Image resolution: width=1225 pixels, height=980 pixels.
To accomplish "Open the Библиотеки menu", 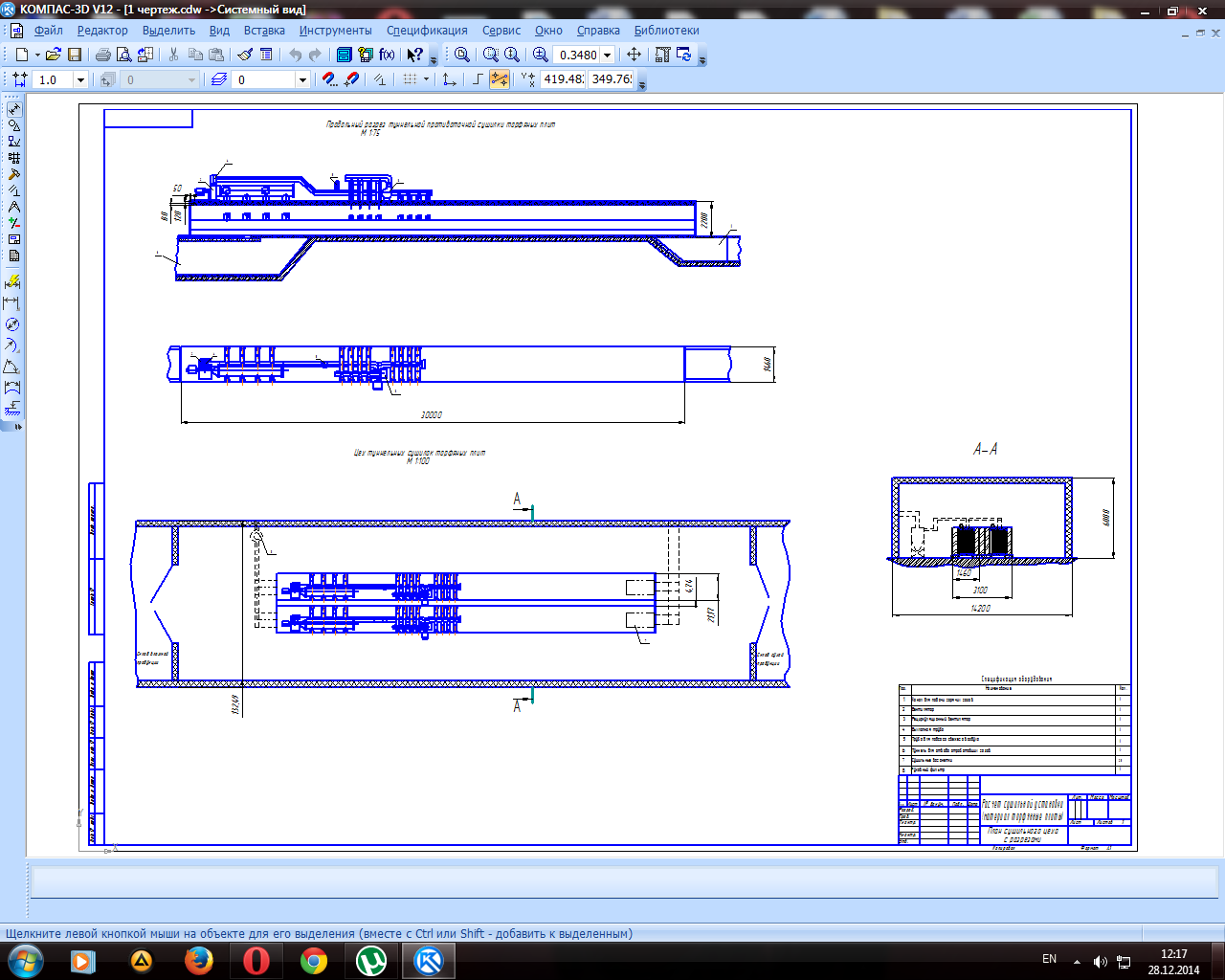I will pyautogui.click(x=666, y=30).
